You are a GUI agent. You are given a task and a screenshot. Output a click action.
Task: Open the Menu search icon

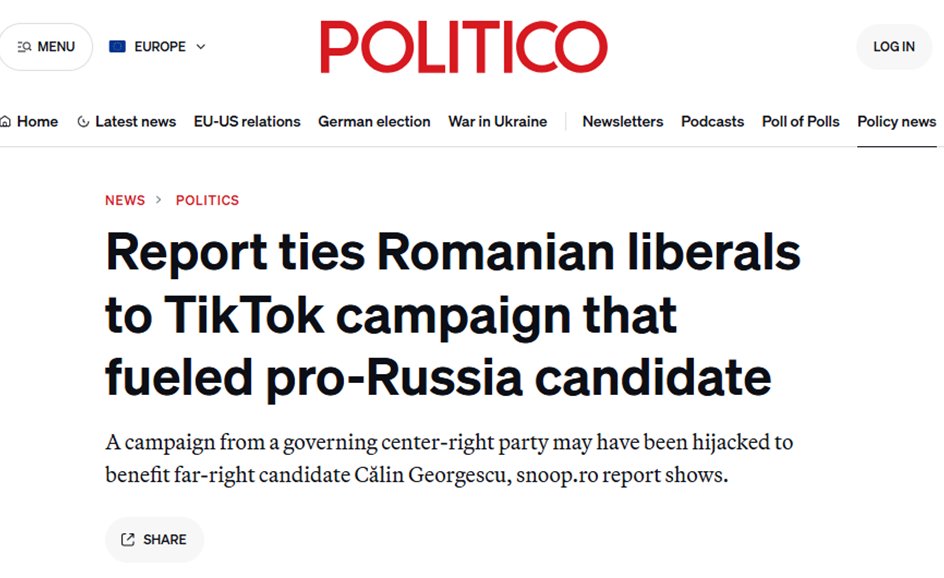[24, 46]
